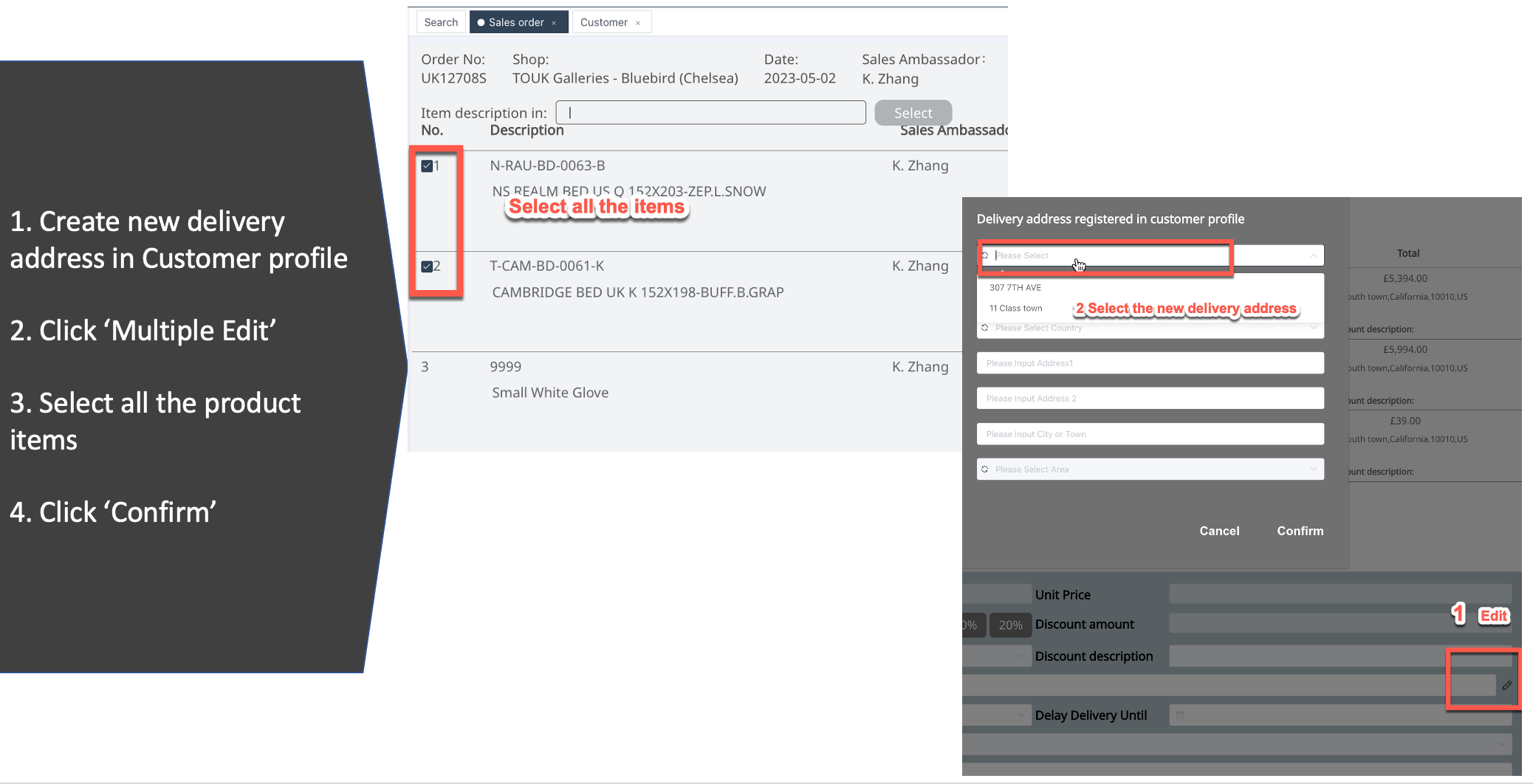Click the calendar icon in Delay Delivery Until
The width and height of the screenshot is (1533, 784).
pos(1180,715)
